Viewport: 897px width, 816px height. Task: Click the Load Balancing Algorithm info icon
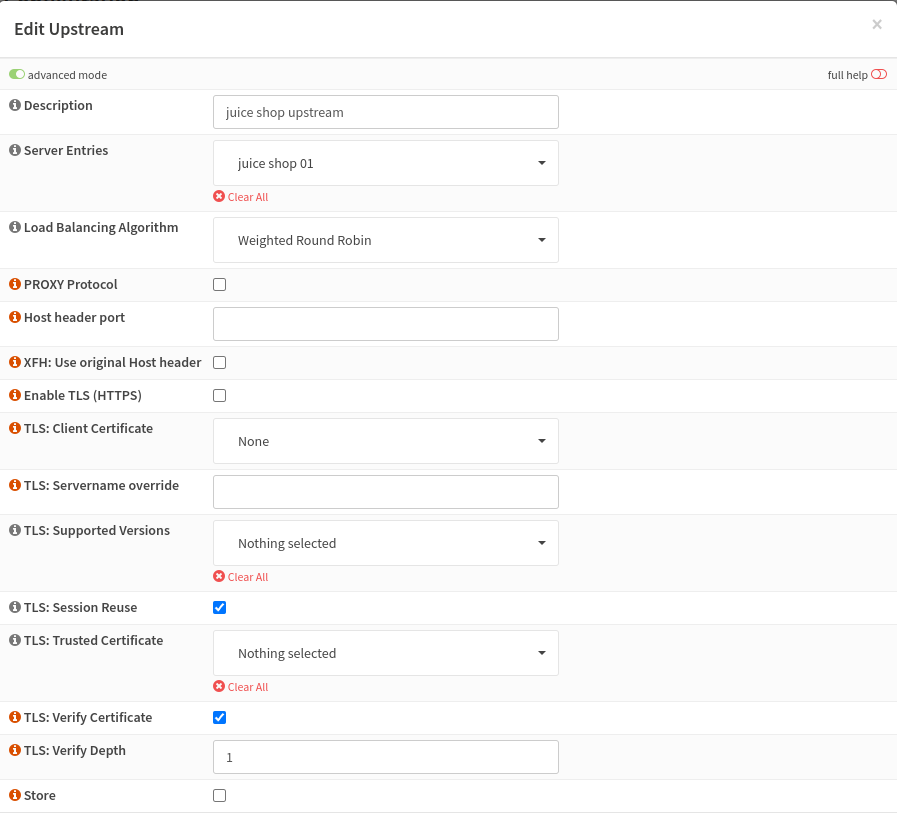click(14, 227)
